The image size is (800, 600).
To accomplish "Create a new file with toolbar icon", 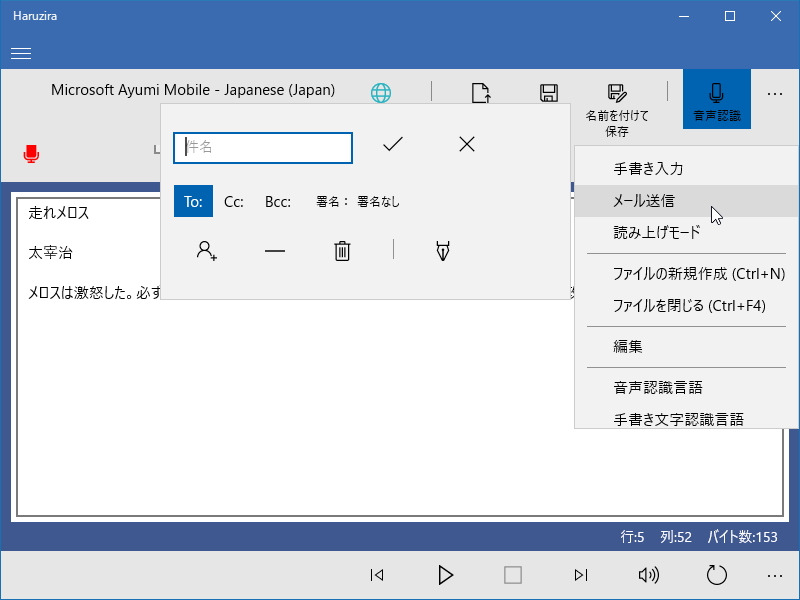I will point(480,91).
